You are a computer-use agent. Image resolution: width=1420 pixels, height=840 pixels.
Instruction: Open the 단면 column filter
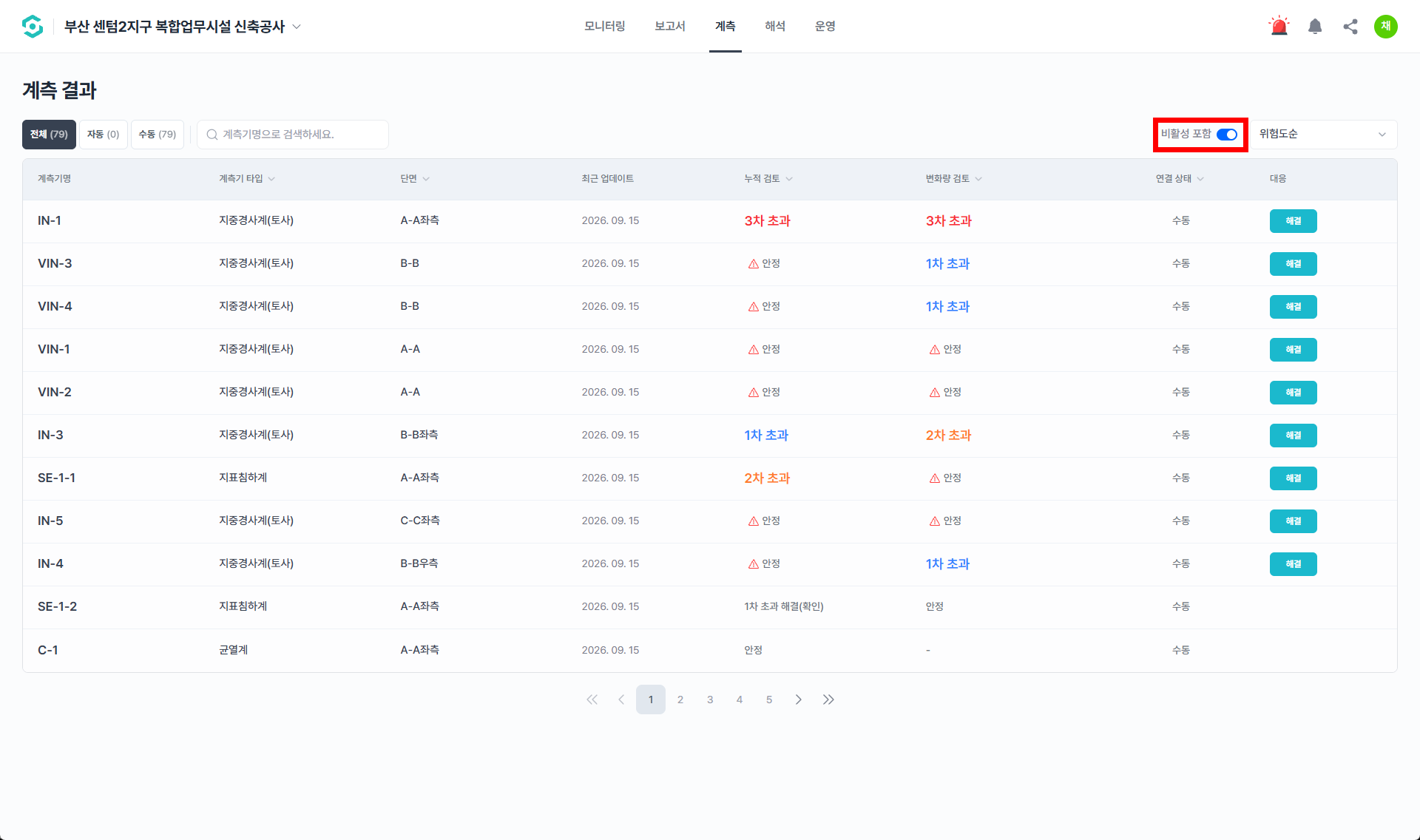pyautogui.click(x=426, y=179)
